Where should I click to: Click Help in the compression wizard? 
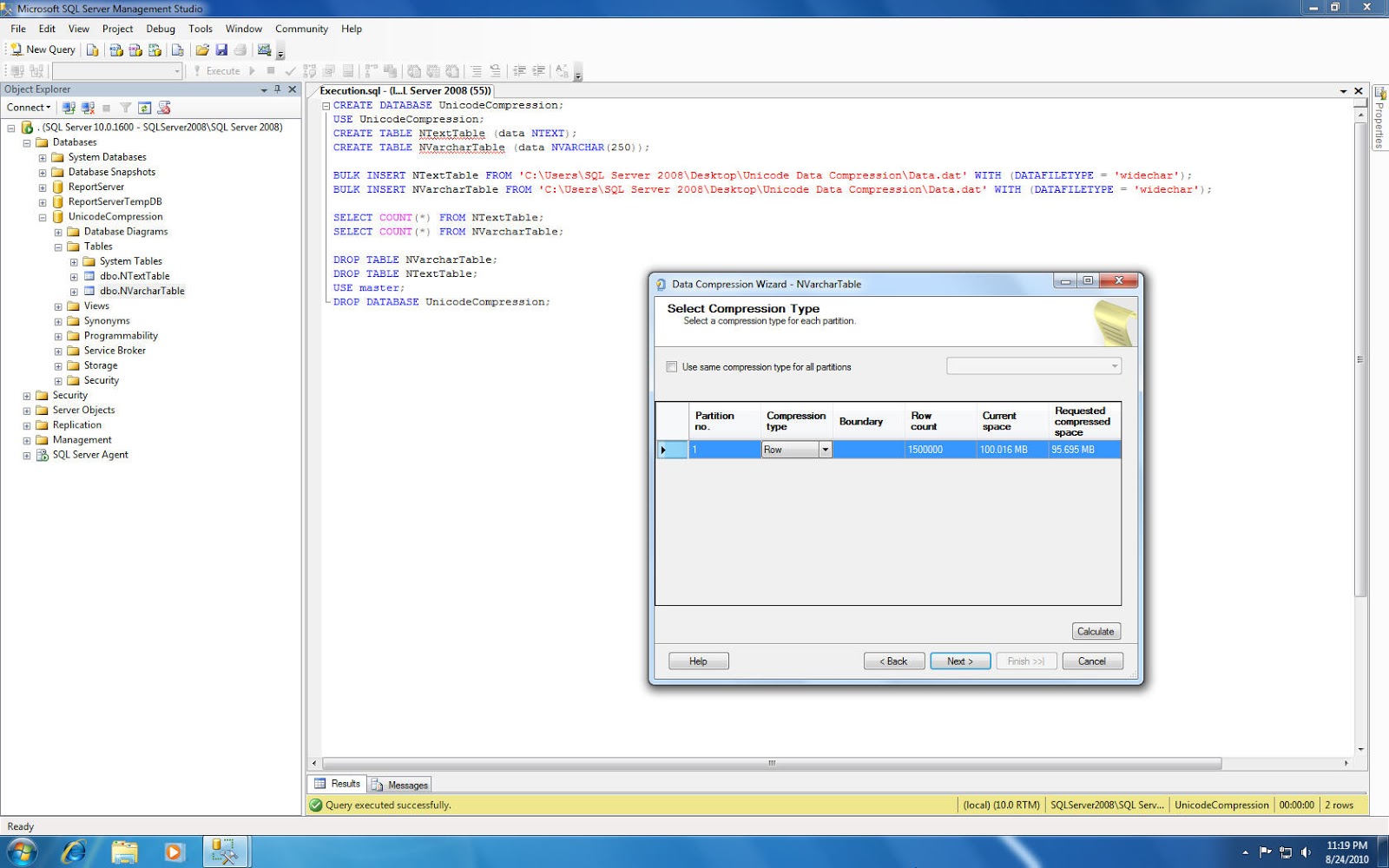coord(698,661)
